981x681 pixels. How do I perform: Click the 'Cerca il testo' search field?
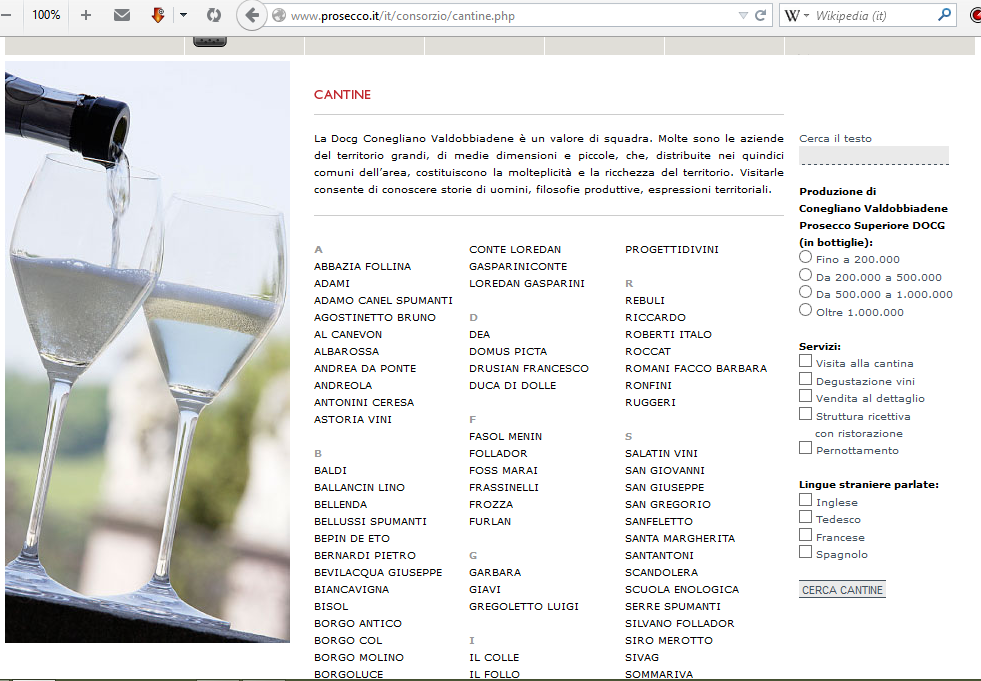pyautogui.click(x=873, y=155)
